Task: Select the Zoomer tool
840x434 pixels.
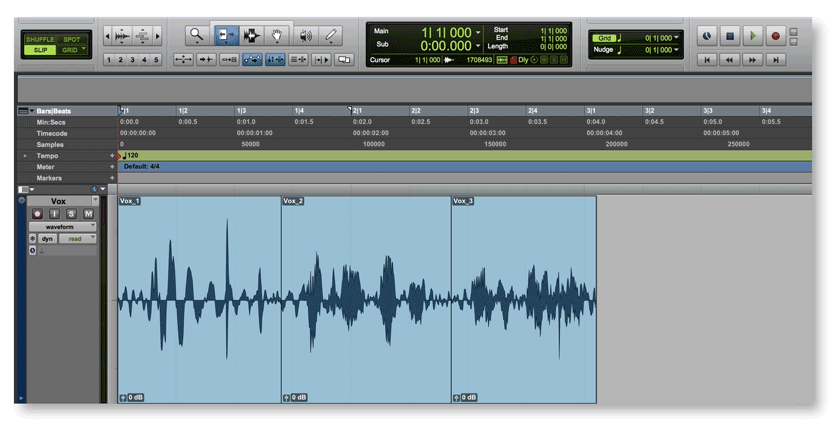Action: pos(197,35)
